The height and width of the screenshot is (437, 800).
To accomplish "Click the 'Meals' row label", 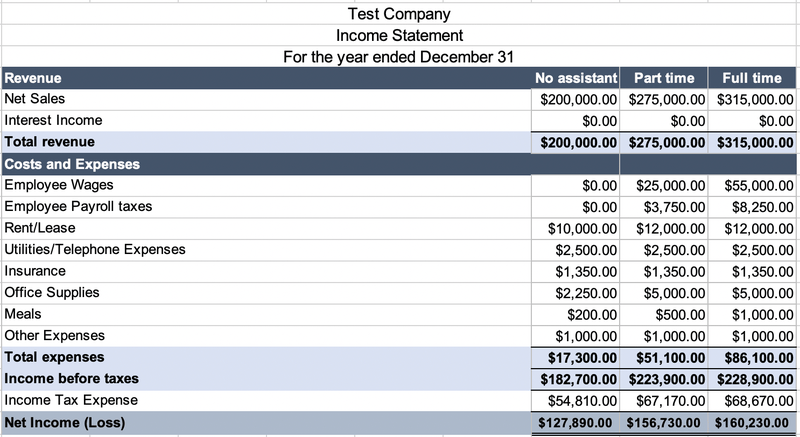I will coord(266,315).
